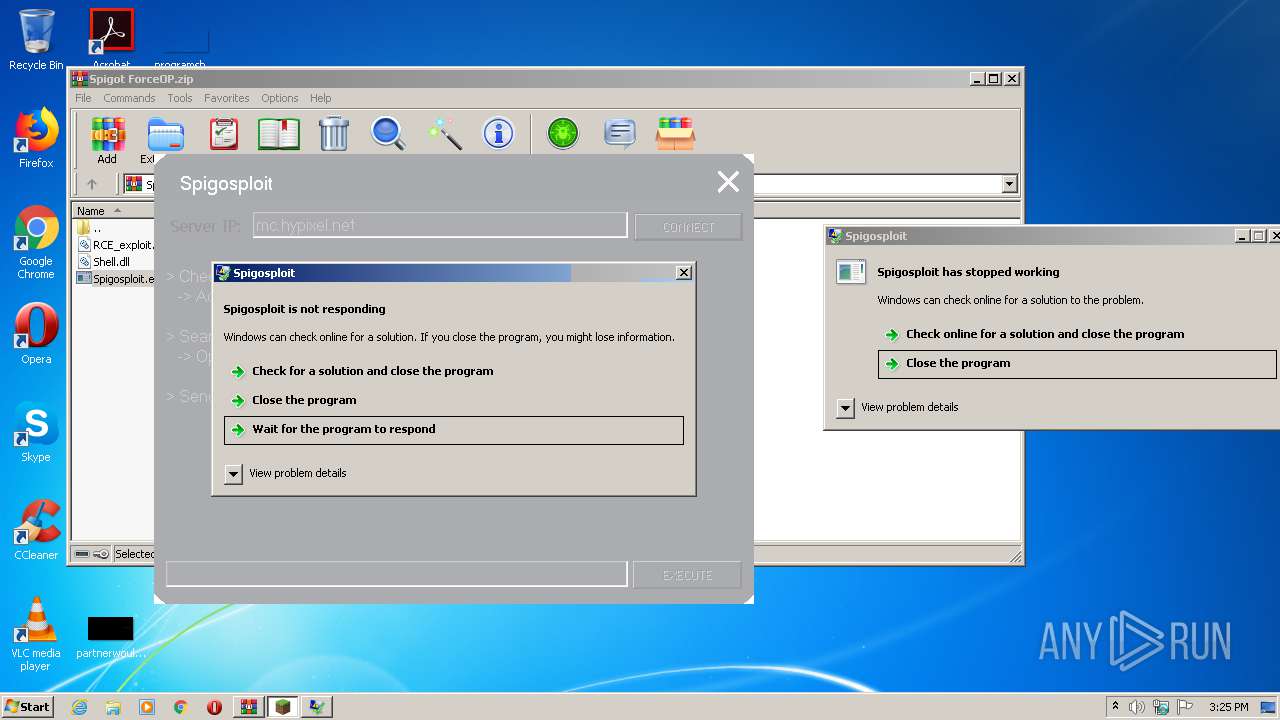Open the Google Chrome desktop shortcut

coord(36,243)
